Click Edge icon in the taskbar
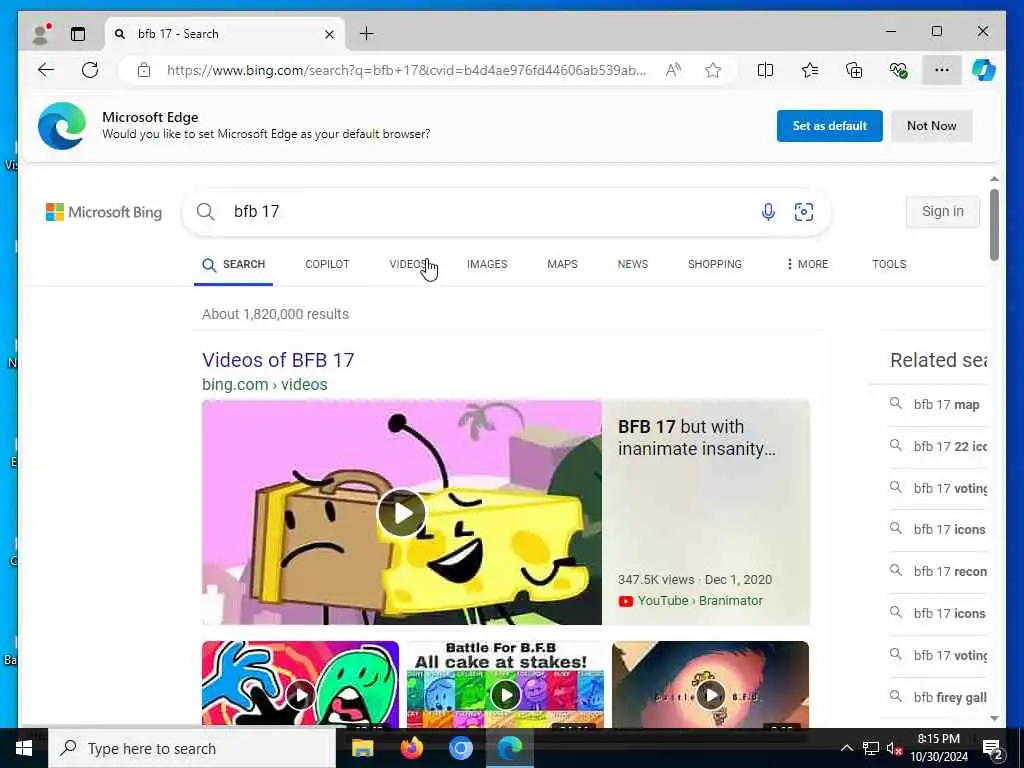Viewport: 1024px width, 768px height. [509, 748]
